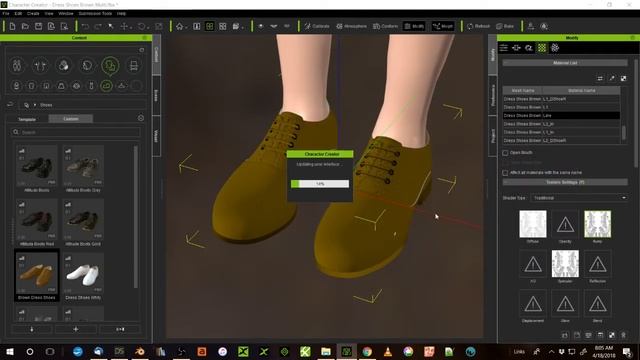The height and width of the screenshot is (360, 640).
Task: Select Brown Dress Shoes thumbnail
Action: [x=37, y=276]
